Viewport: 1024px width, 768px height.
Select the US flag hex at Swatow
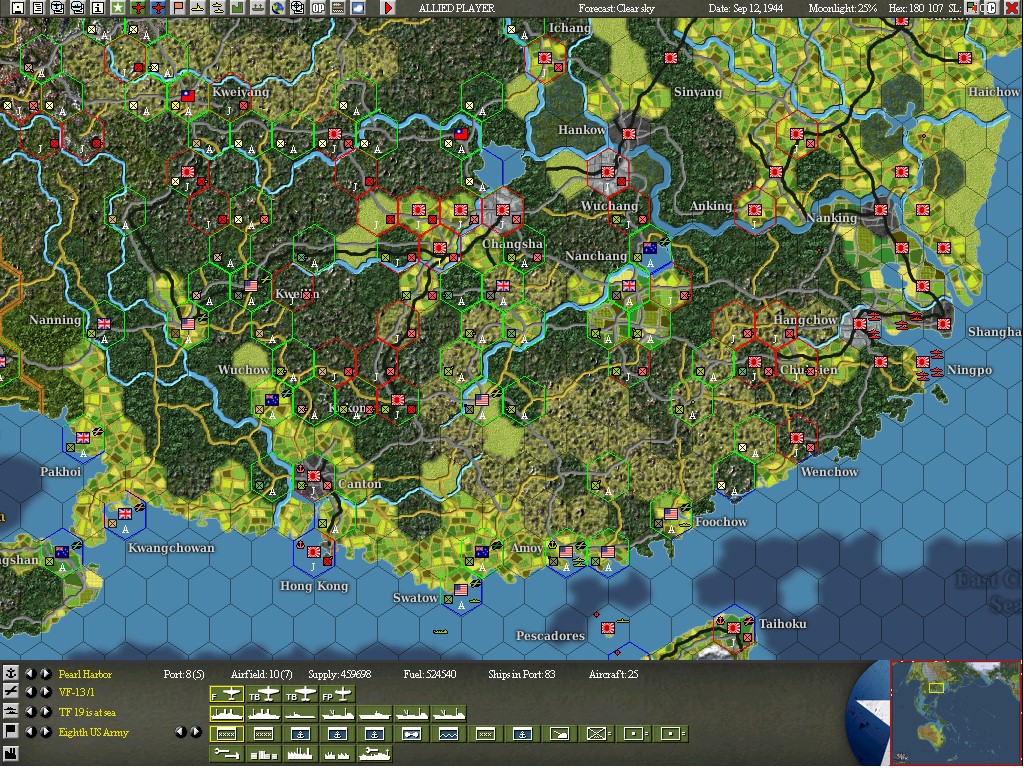pos(461,590)
